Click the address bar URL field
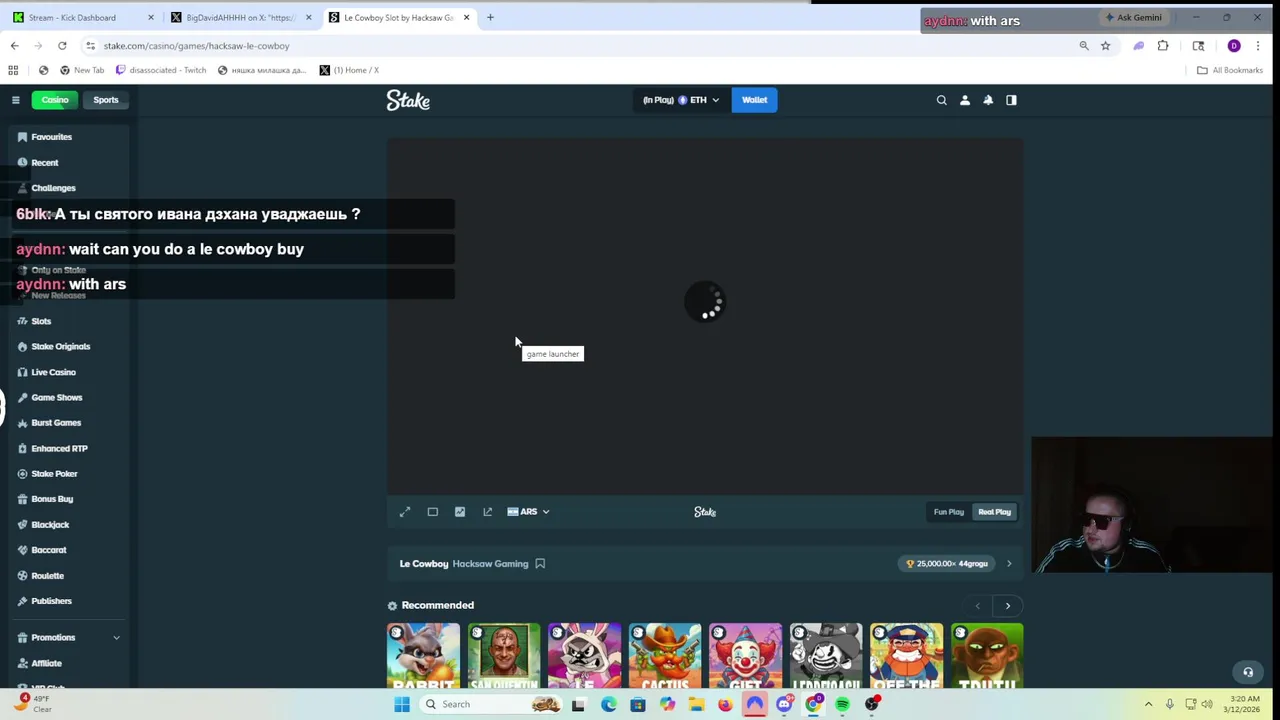Image resolution: width=1280 pixels, height=720 pixels. 580,46
